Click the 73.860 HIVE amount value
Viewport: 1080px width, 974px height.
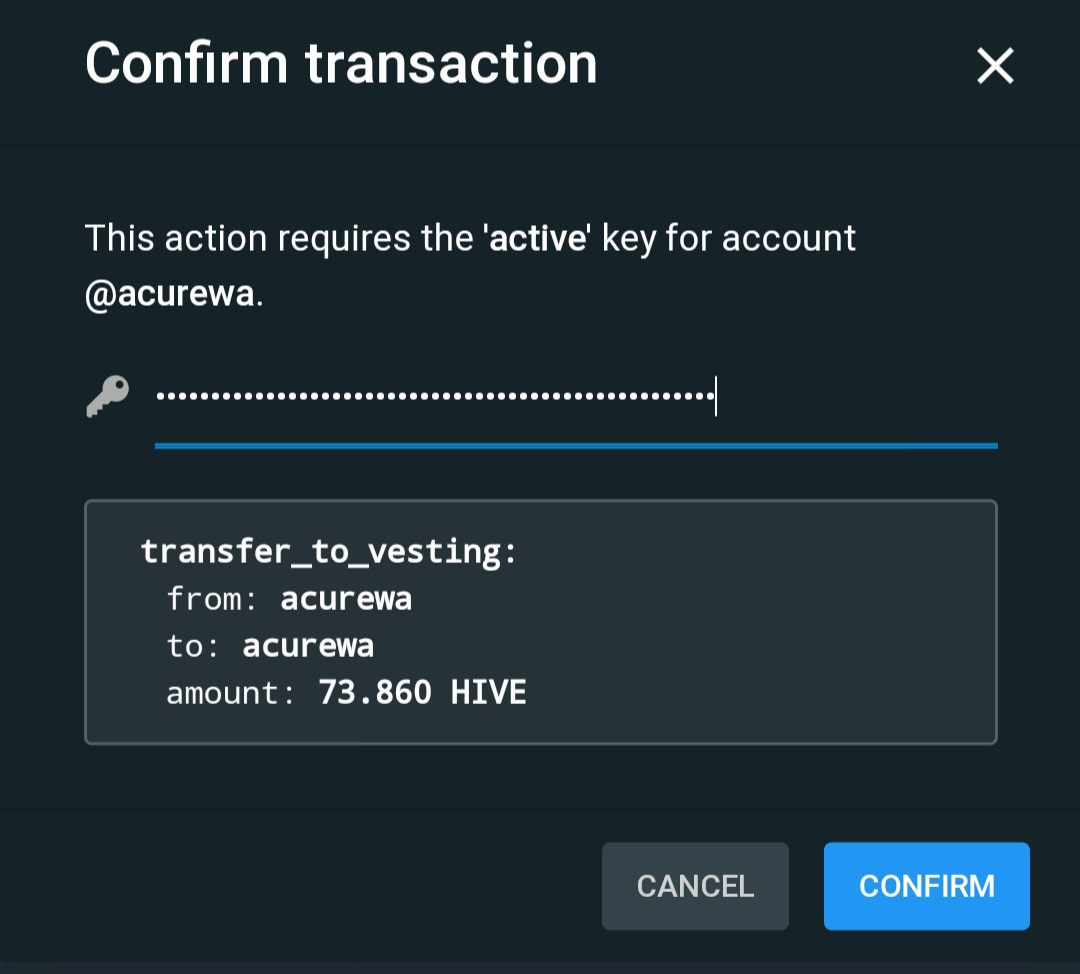coord(422,692)
